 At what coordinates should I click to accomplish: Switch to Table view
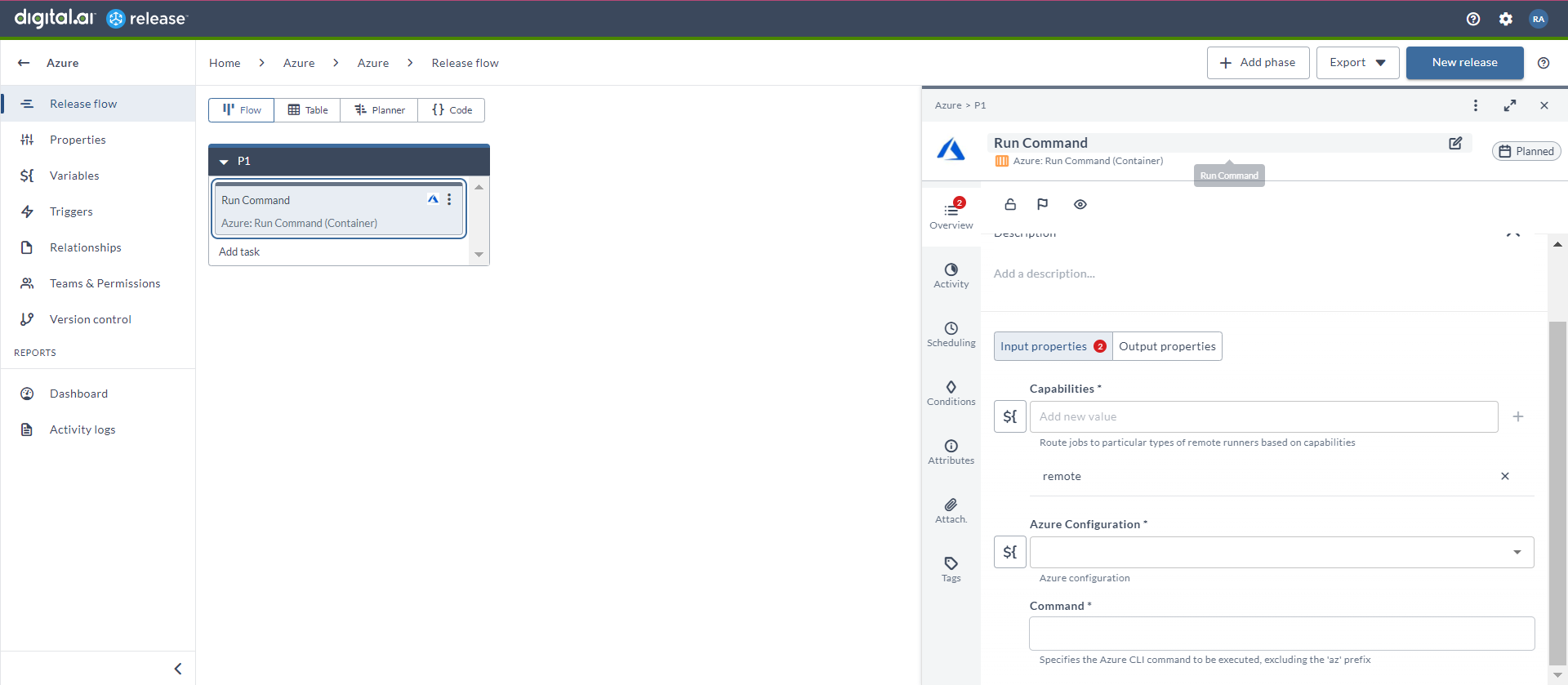(x=308, y=110)
